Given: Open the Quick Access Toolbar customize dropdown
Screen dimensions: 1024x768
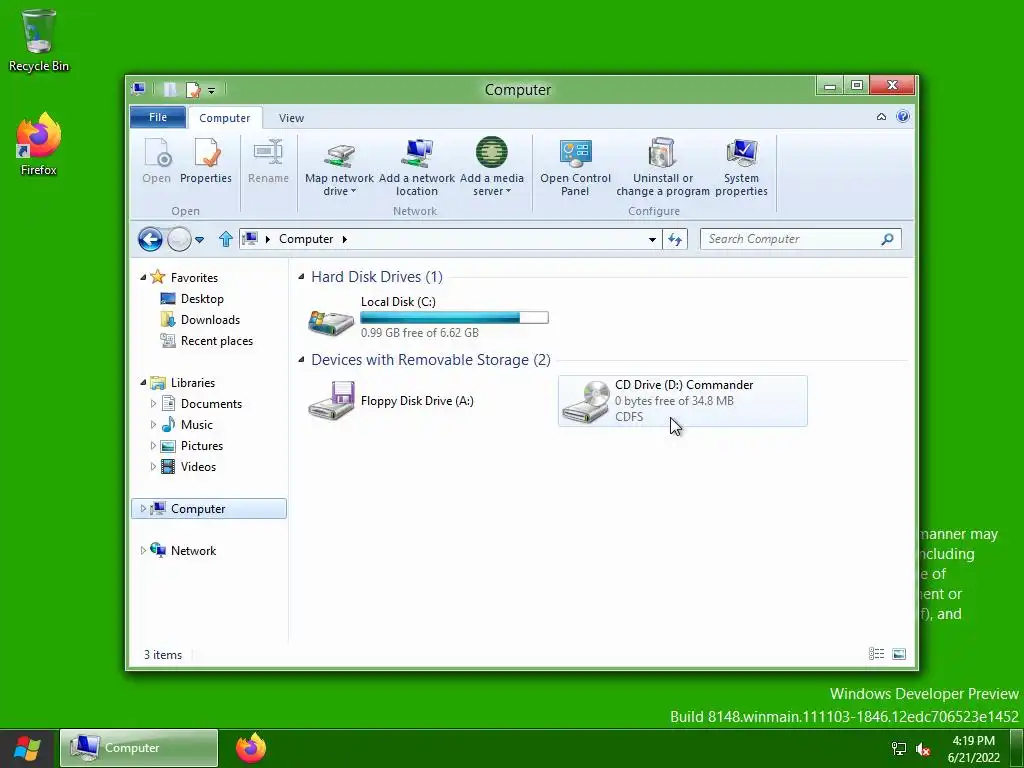Looking at the screenshot, I should pyautogui.click(x=212, y=90).
